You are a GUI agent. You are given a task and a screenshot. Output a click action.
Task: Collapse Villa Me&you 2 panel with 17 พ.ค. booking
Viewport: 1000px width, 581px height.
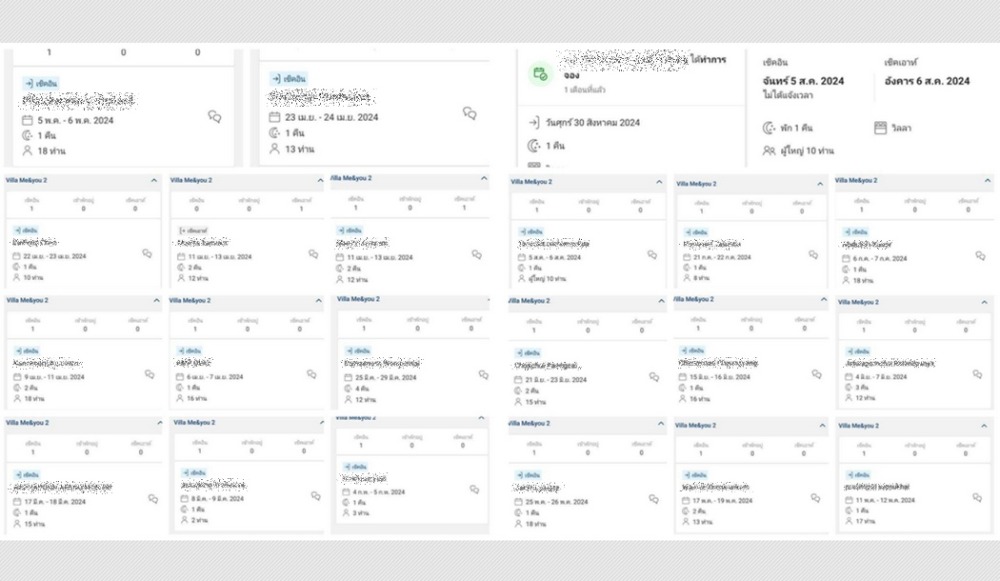822,425
